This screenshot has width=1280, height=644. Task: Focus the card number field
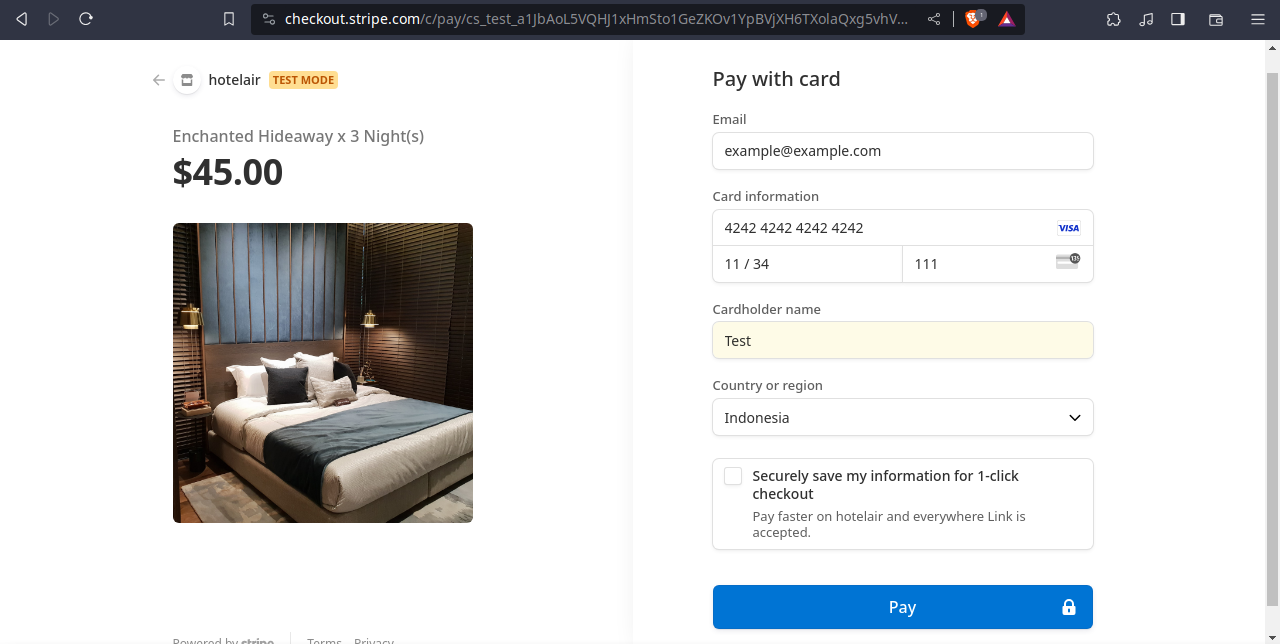880,228
